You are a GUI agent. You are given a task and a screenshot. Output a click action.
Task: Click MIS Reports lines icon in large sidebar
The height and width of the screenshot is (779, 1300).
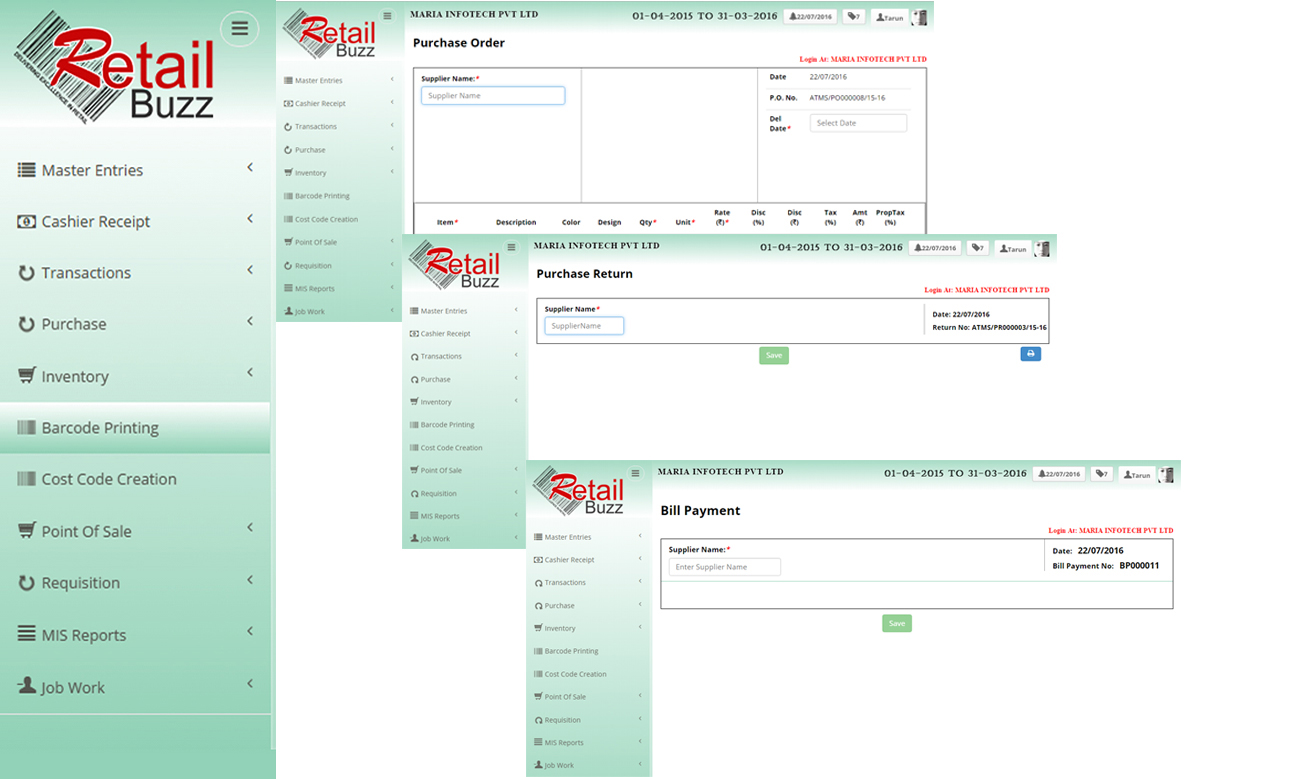[27, 634]
